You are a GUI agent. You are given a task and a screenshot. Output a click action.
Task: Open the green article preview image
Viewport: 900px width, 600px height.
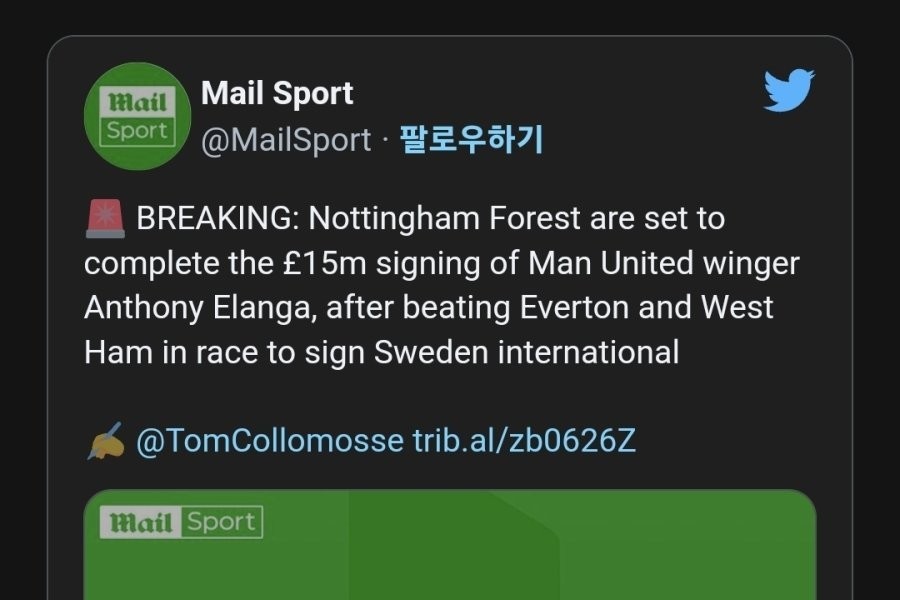[450, 550]
